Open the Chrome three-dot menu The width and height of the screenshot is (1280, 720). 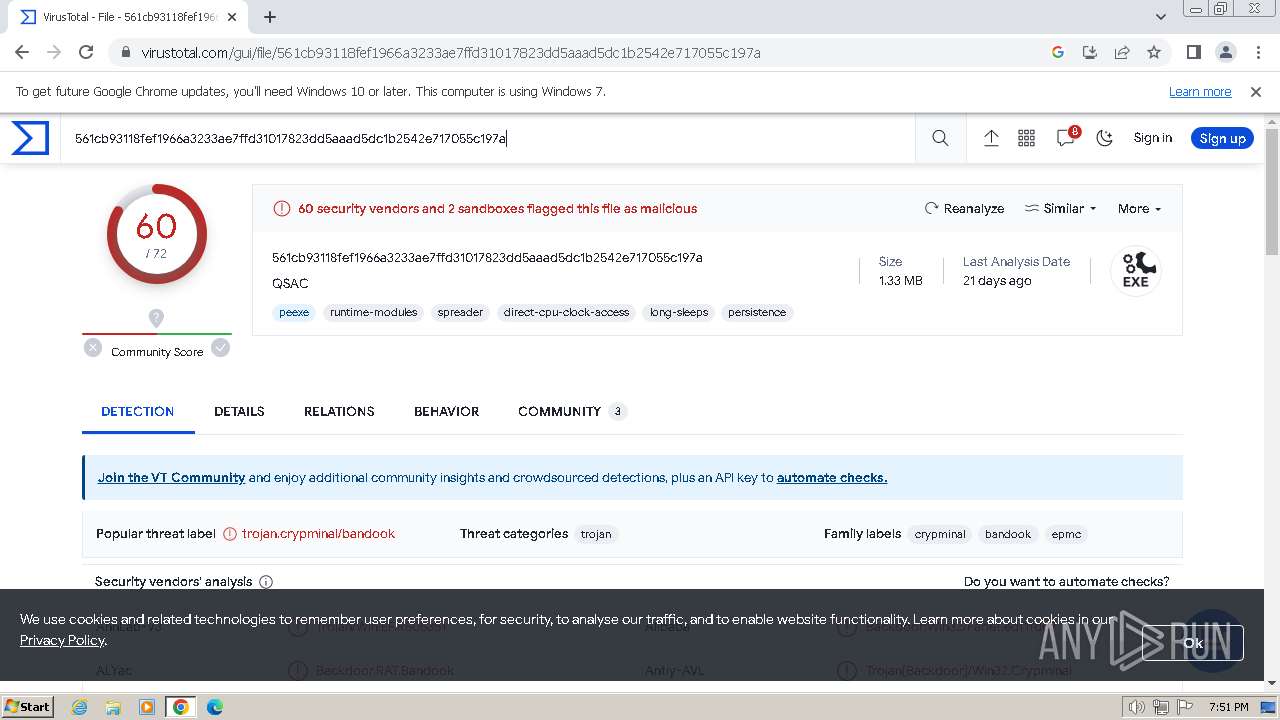[1257, 52]
